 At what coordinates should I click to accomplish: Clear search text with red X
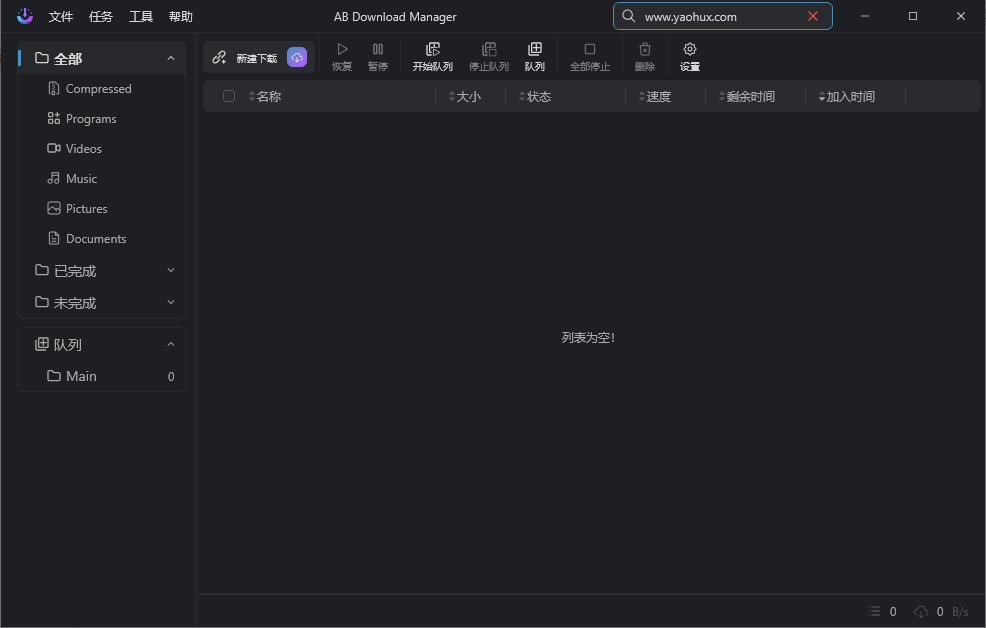(x=813, y=16)
